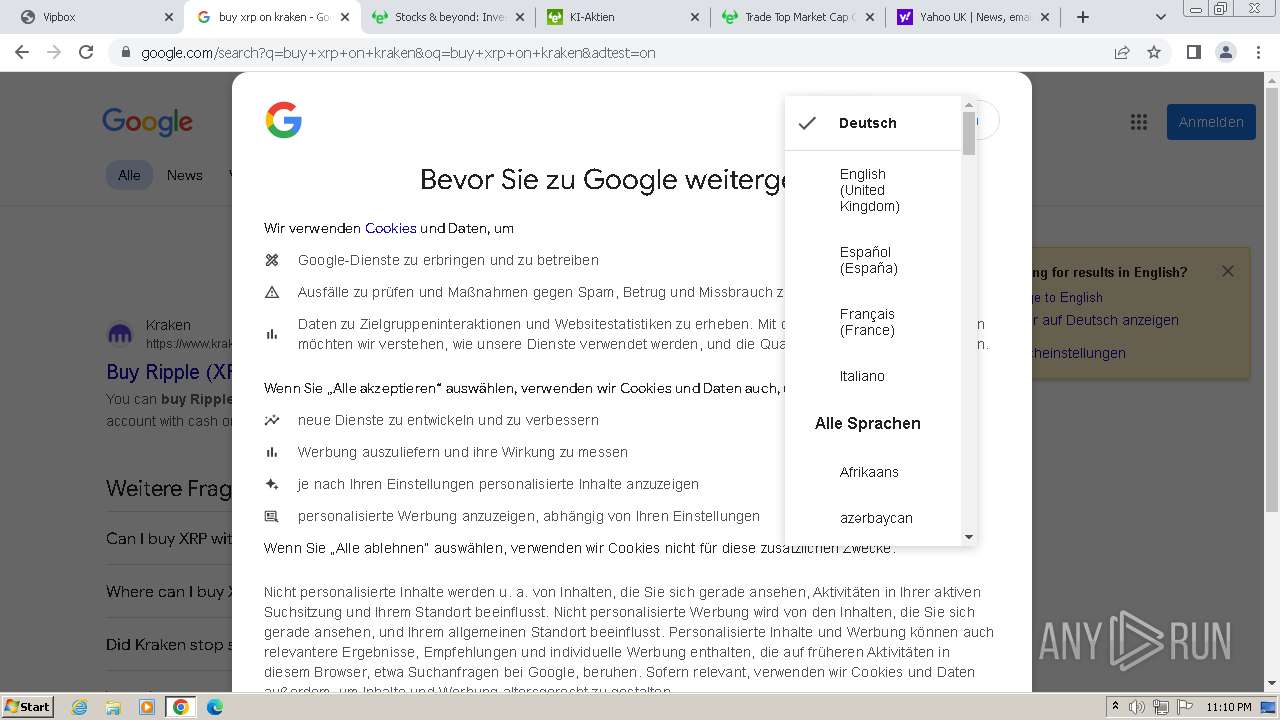
Task: Expand 'Can I buy XRP' question
Action: 169,538
